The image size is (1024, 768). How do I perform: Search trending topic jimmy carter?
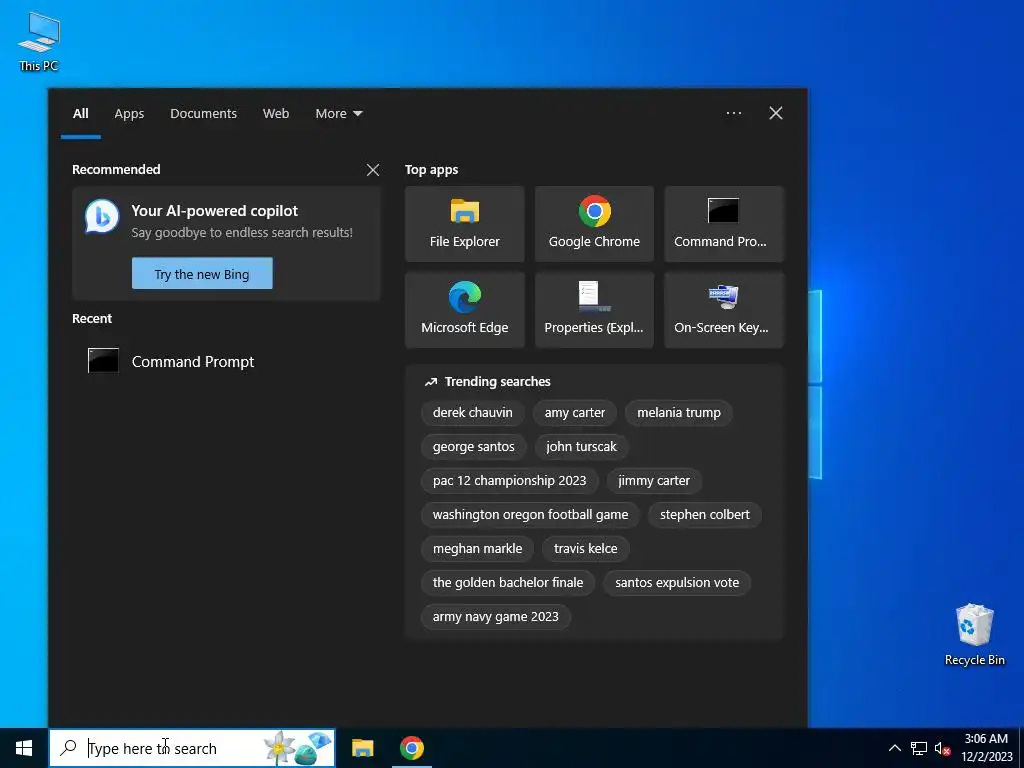(654, 481)
